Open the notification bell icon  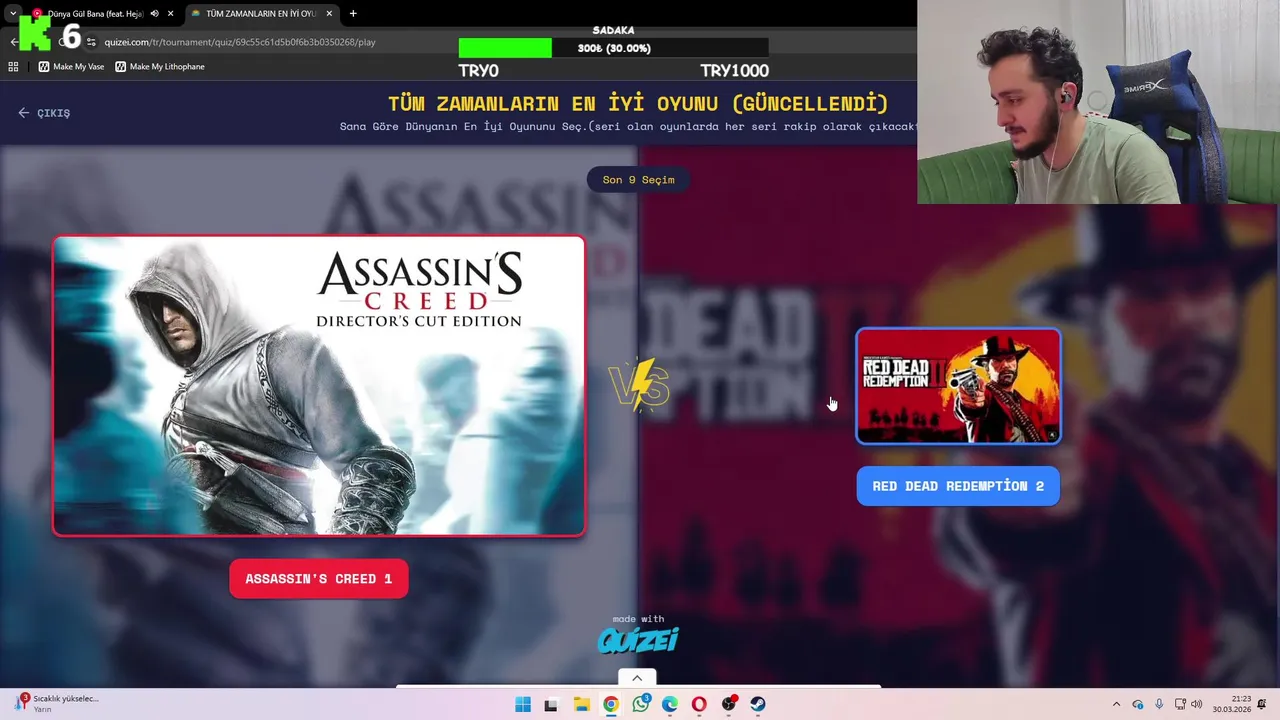click(1262, 704)
